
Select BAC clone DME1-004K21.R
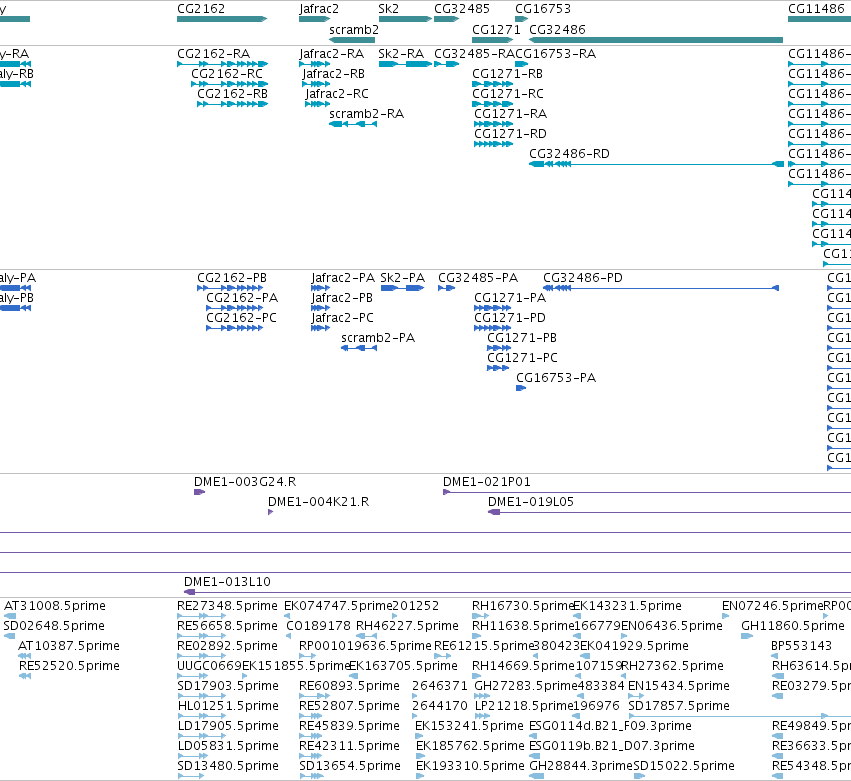point(271,512)
